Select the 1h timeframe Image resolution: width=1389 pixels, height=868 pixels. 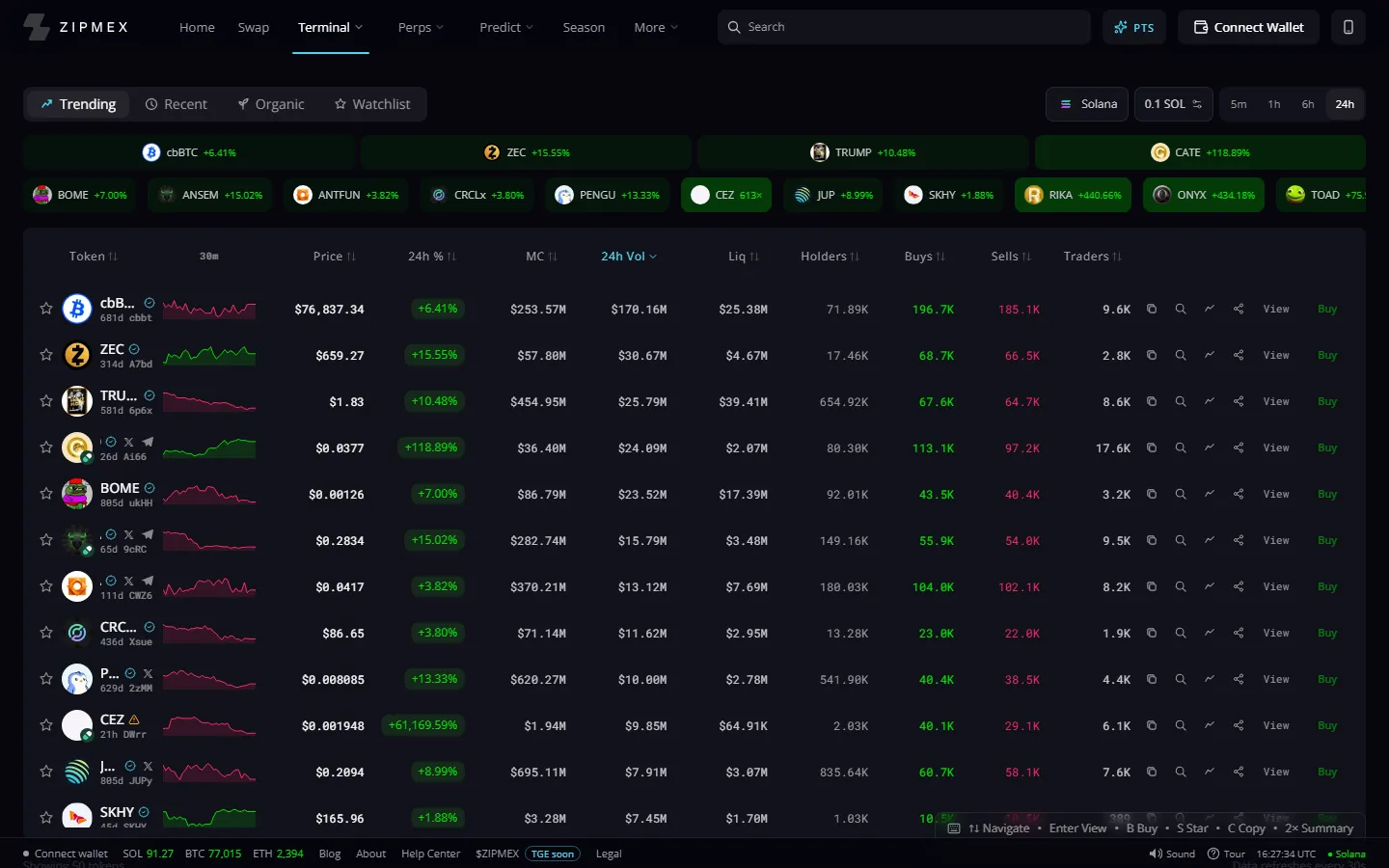1274,104
